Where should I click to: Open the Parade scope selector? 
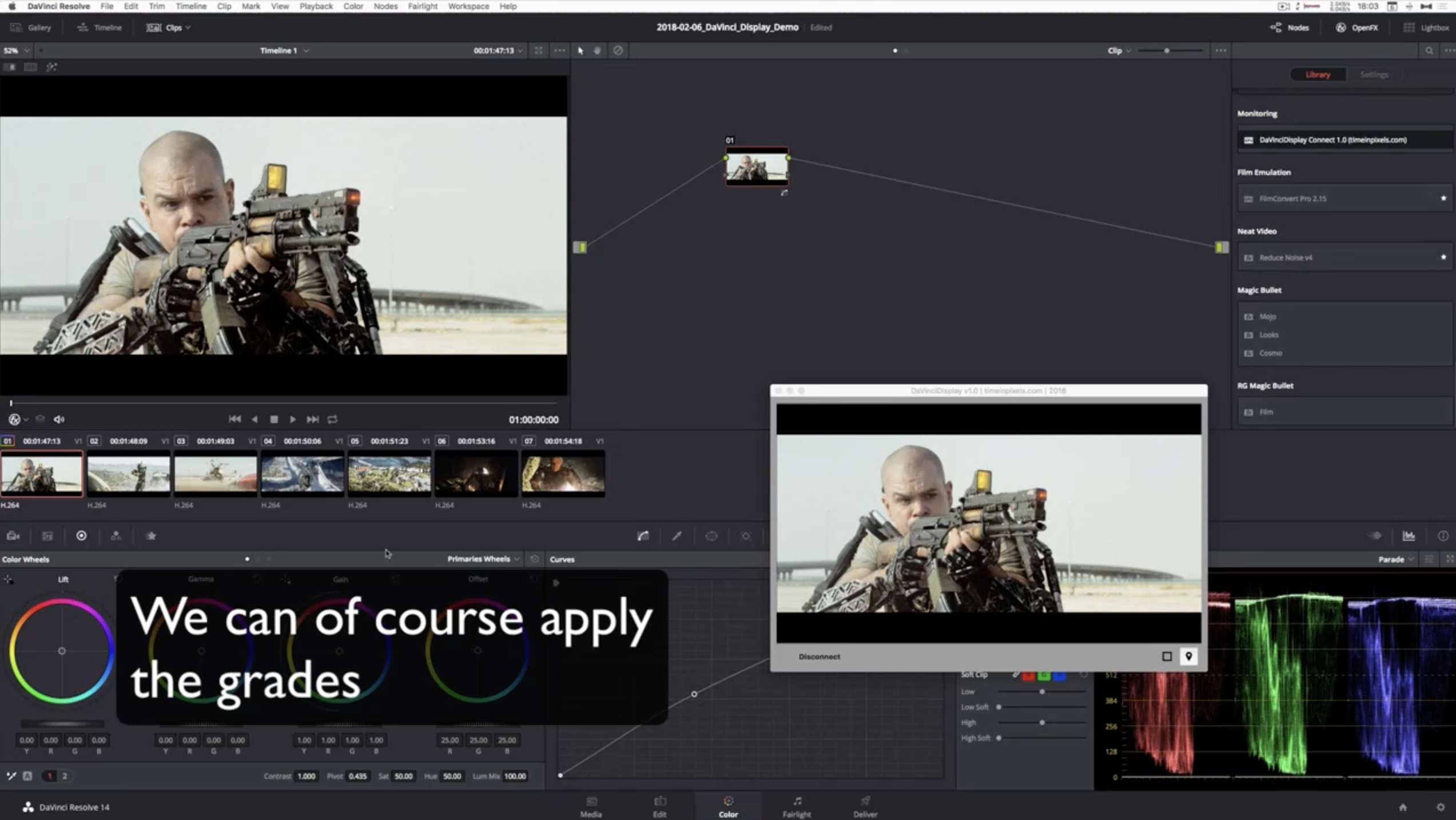pyautogui.click(x=1395, y=559)
